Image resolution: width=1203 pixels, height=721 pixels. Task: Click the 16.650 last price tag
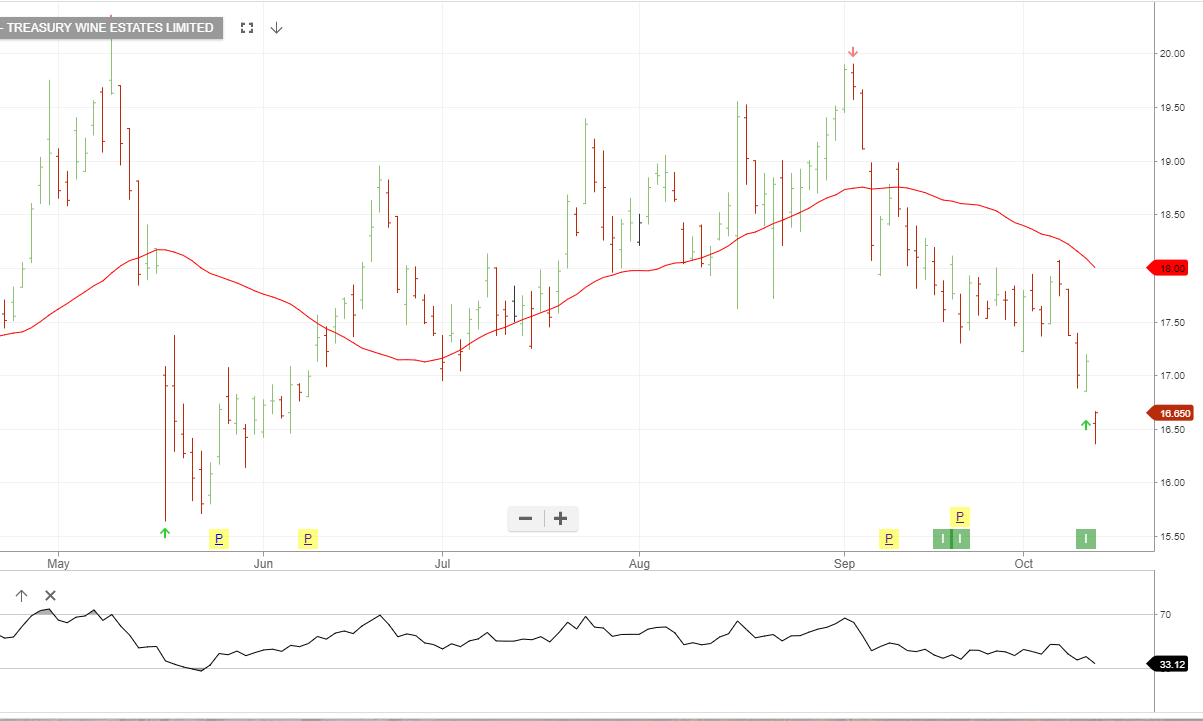[1171, 413]
